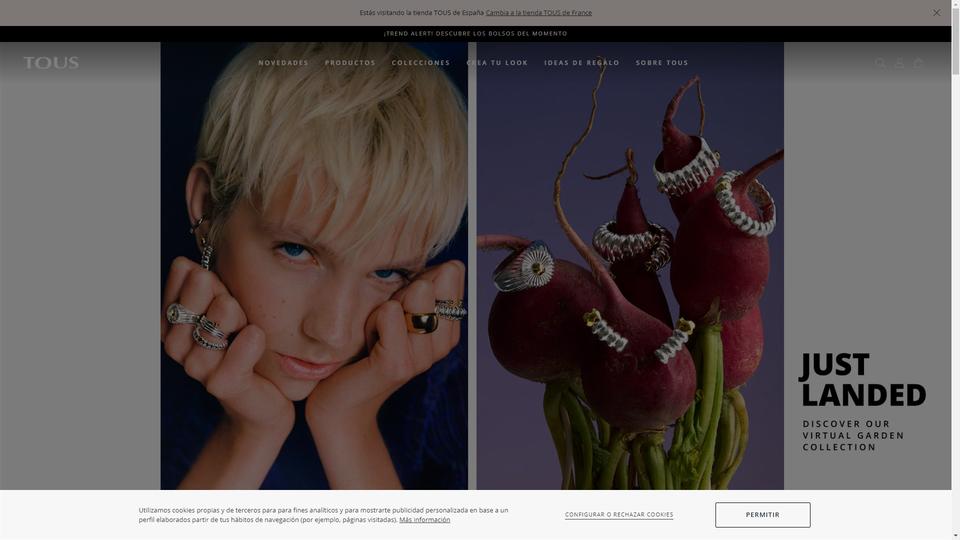
Task: Click the Trend Alert bolsos banner
Action: pos(475,34)
